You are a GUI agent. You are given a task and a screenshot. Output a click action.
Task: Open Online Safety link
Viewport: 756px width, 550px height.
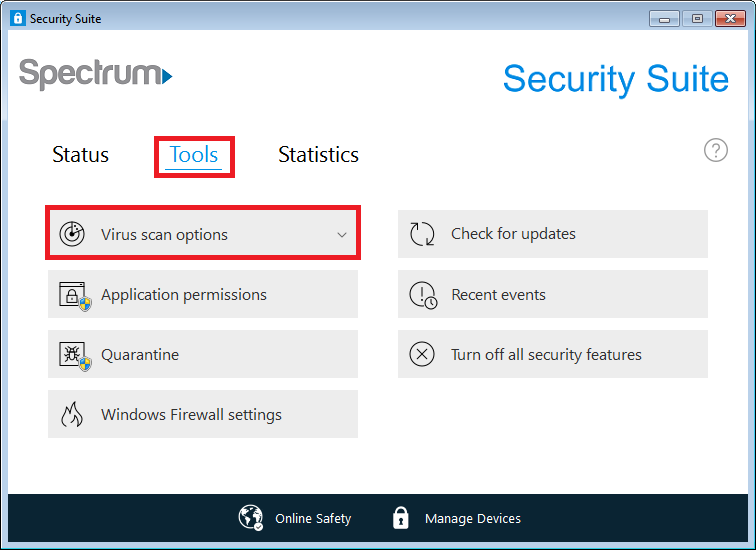[313, 519]
